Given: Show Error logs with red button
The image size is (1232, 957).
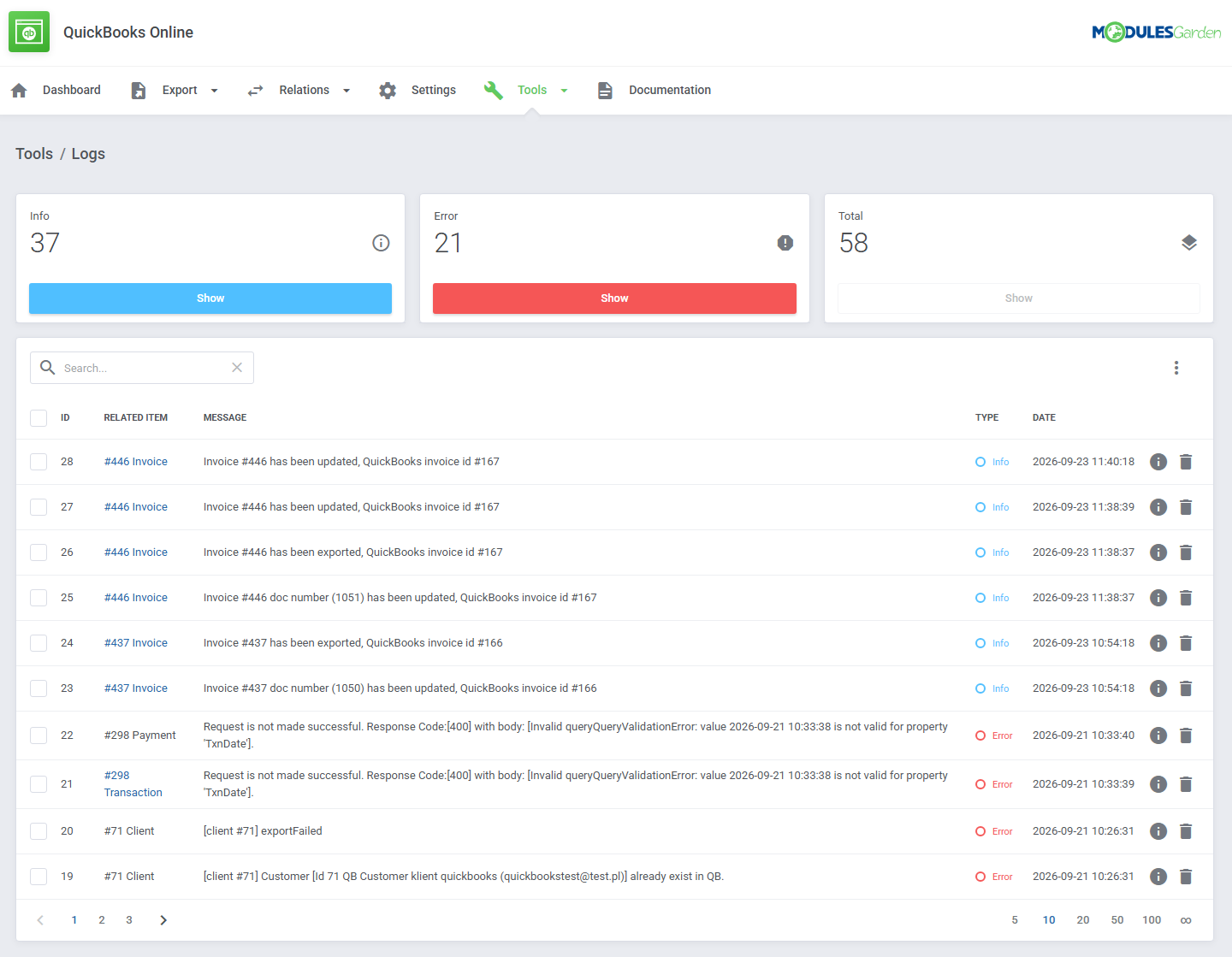Looking at the screenshot, I should pos(614,298).
